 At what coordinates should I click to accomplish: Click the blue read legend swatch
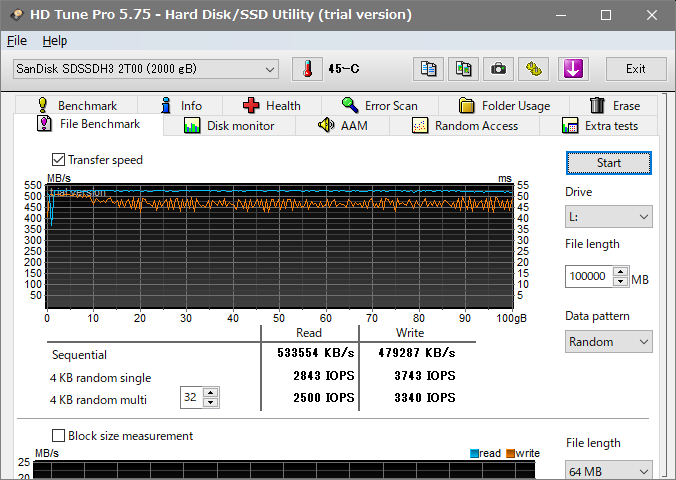click(474, 453)
